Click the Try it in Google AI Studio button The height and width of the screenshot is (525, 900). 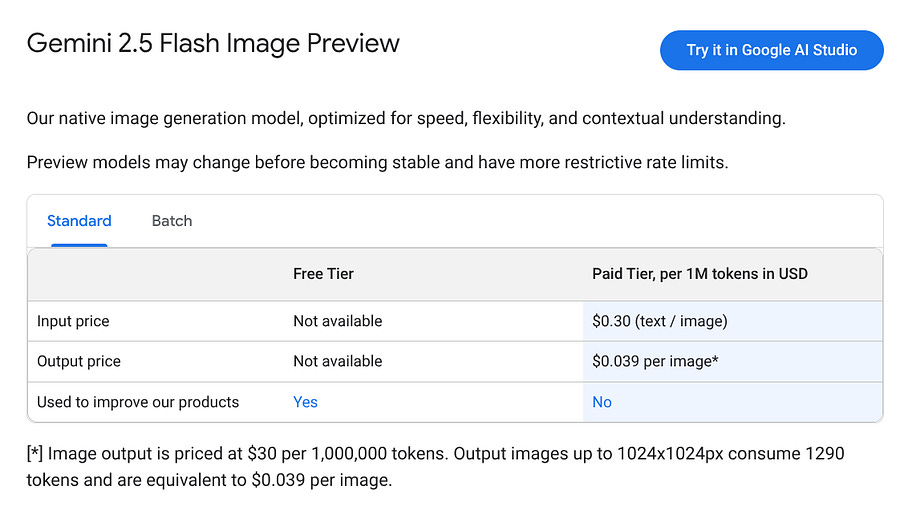point(771,50)
